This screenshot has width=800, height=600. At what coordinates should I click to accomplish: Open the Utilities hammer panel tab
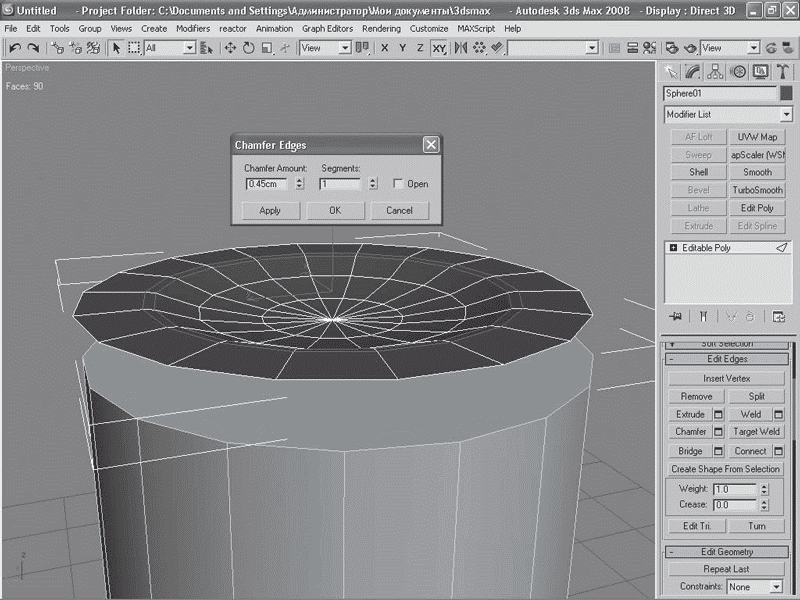[783, 71]
